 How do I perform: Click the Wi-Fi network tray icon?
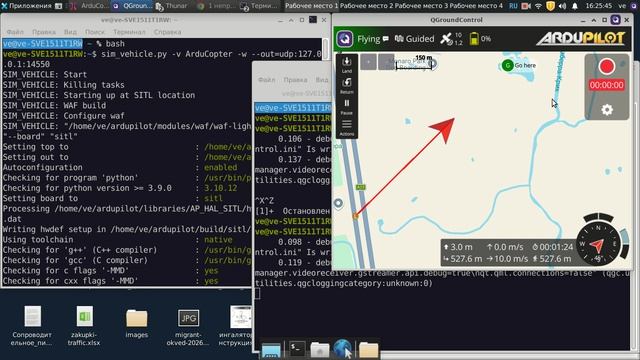click(x=538, y=6)
